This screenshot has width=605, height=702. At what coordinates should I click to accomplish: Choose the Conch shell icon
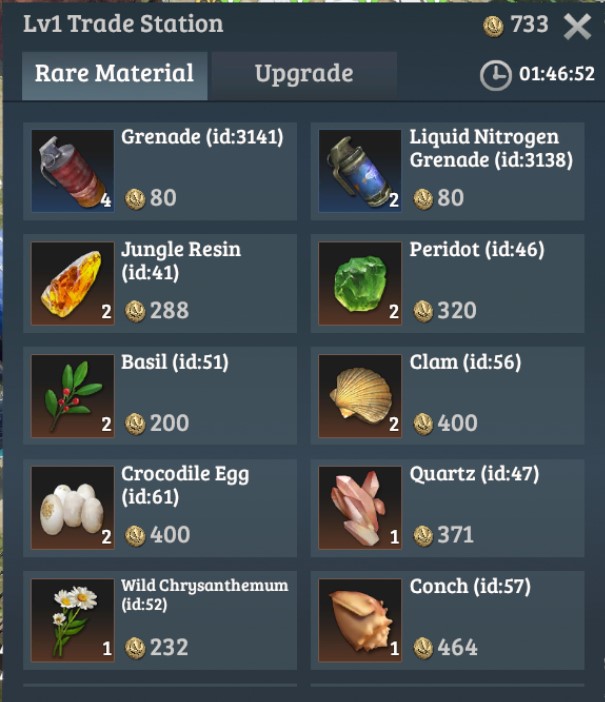click(x=360, y=620)
